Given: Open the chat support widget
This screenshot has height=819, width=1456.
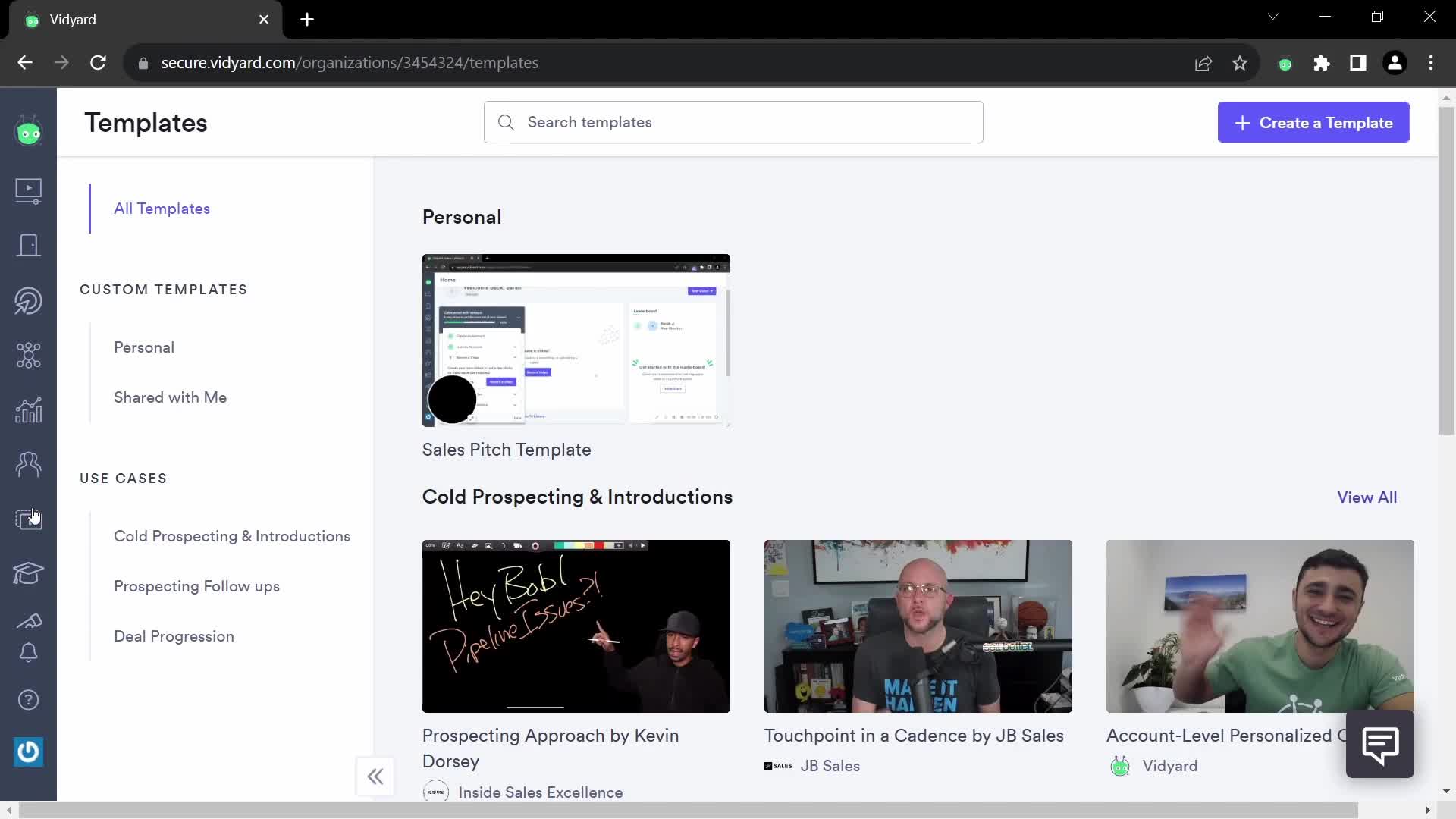Looking at the screenshot, I should 1380,745.
